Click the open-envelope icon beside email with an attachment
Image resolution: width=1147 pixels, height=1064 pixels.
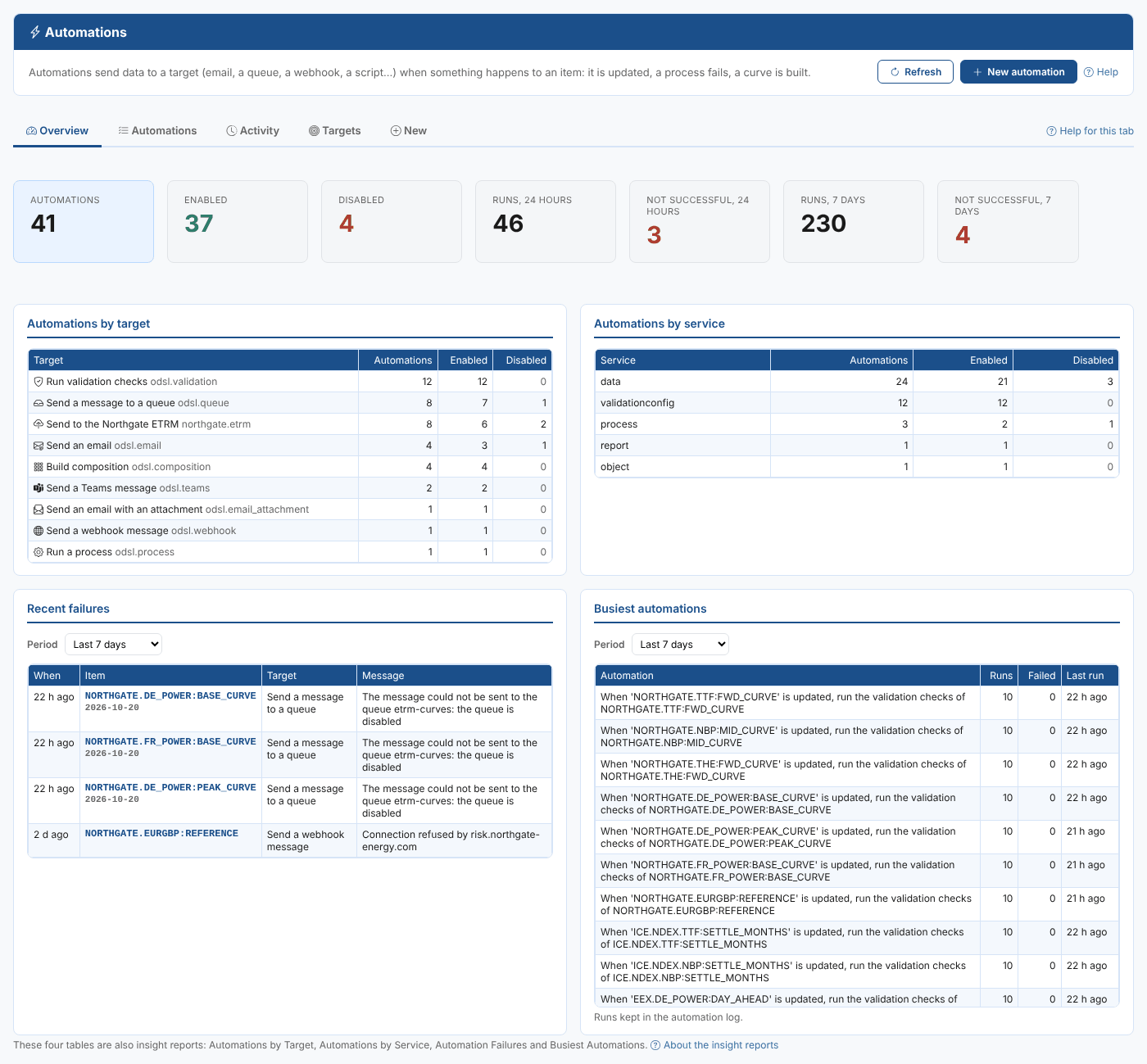point(39,509)
